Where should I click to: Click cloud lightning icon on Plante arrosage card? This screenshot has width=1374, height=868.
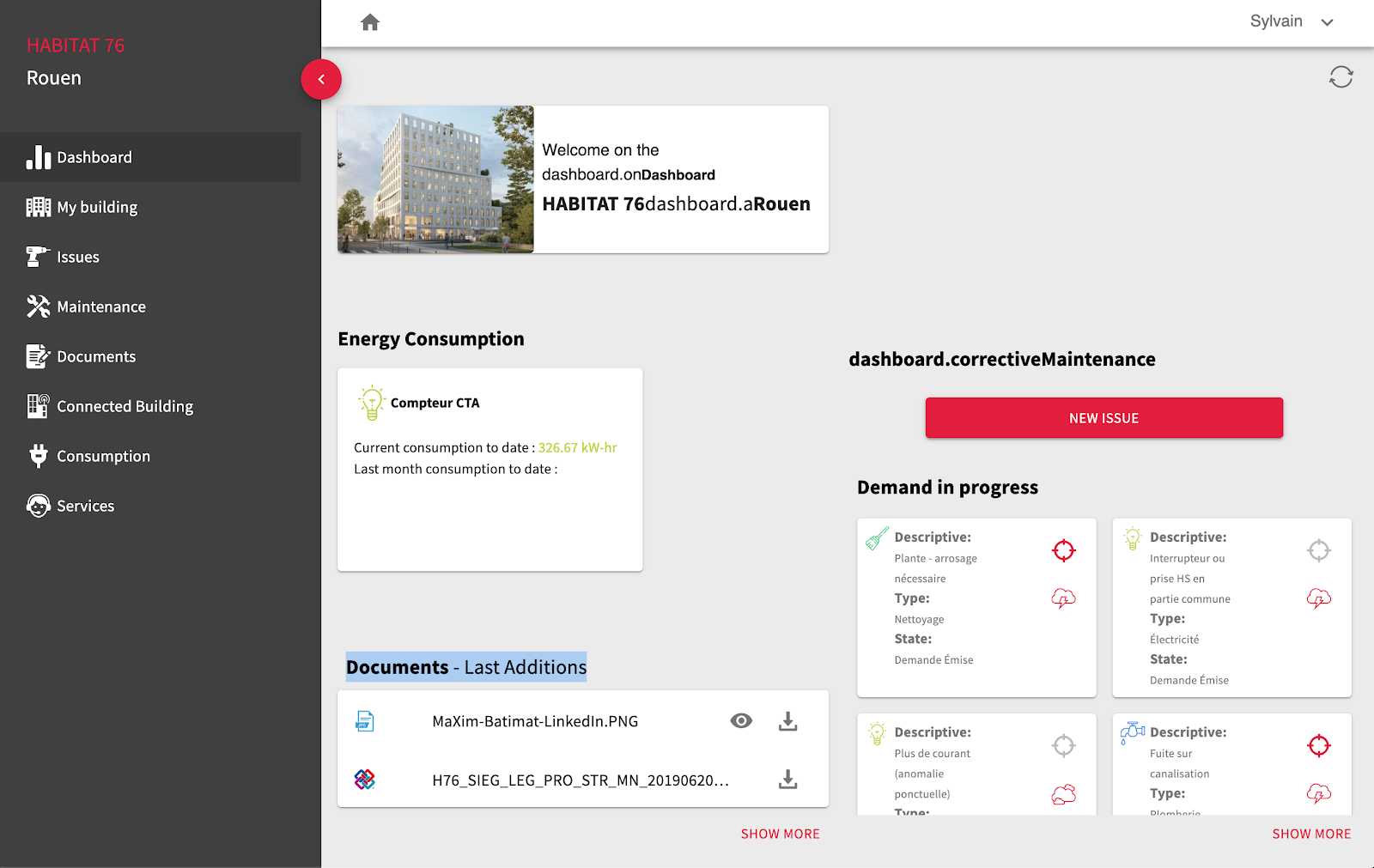[x=1064, y=598]
